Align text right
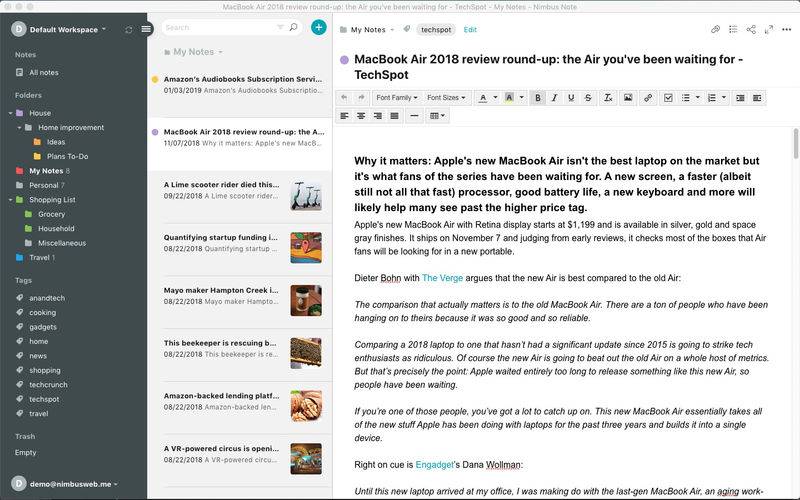Image resolution: width=800 pixels, height=500 pixels. 378,116
